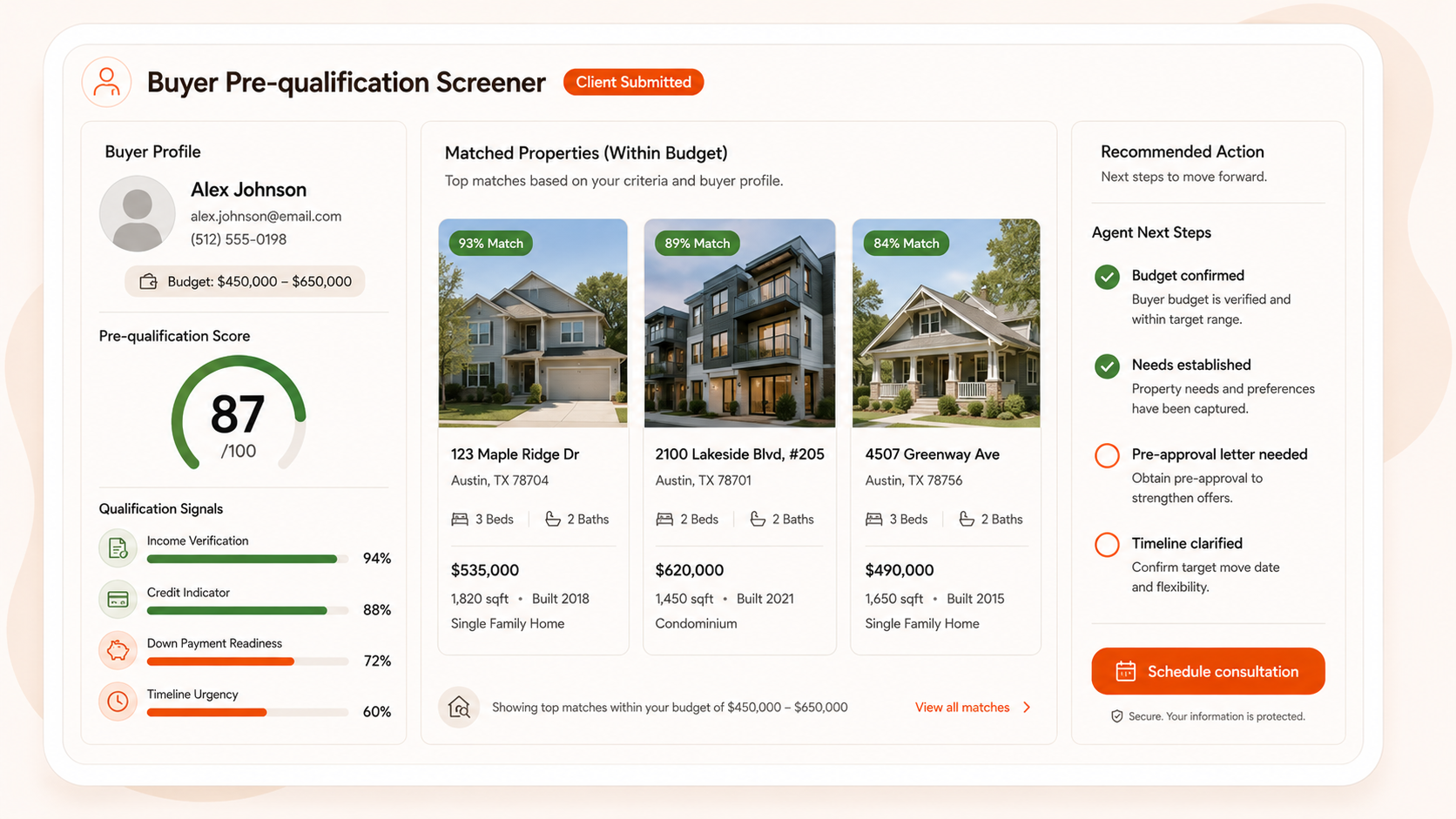Click the 84% Match badge
The width and height of the screenshot is (1456, 819).
click(906, 243)
